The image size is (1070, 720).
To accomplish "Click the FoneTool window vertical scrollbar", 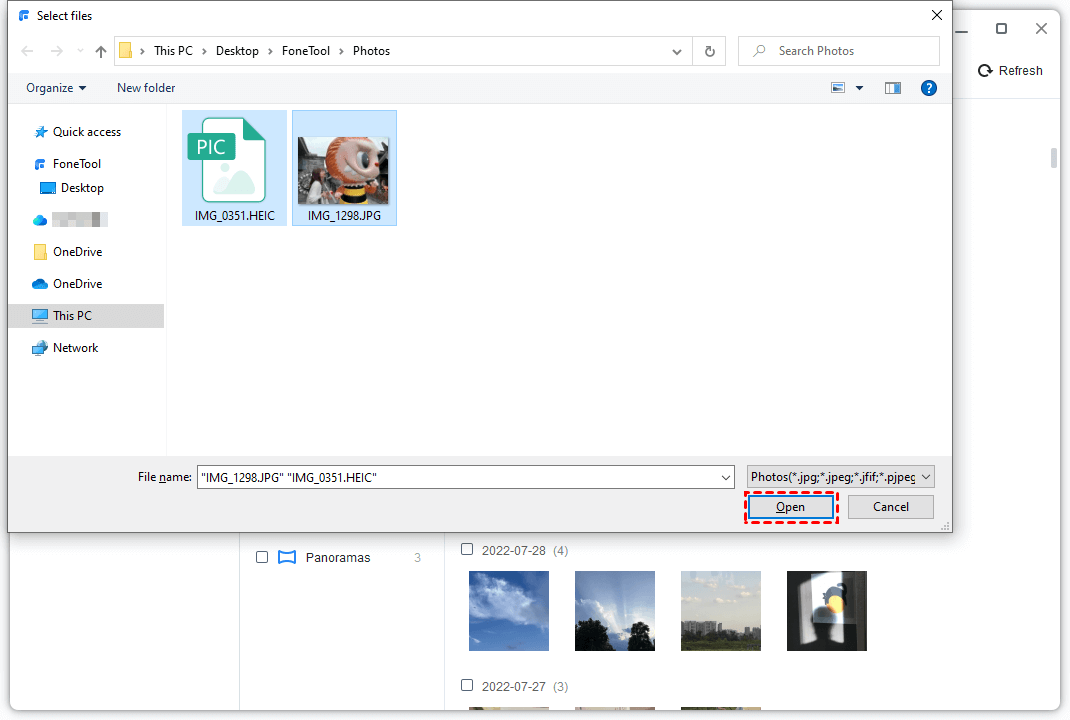I will (x=1053, y=158).
